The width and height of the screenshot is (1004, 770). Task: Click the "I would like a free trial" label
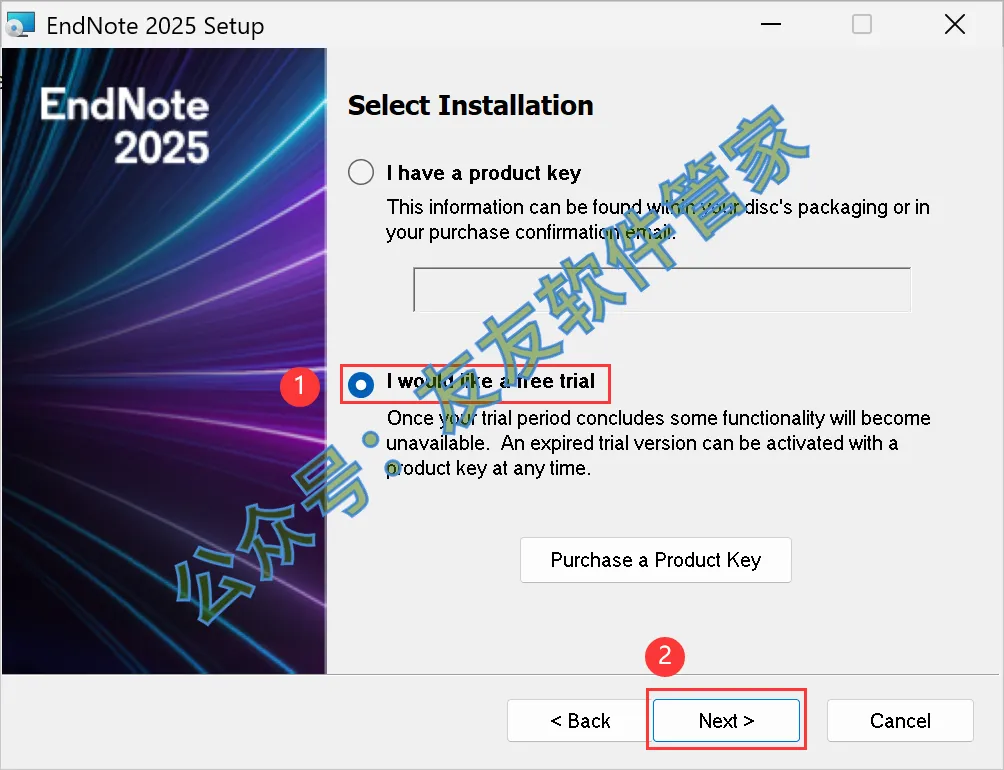tap(490, 381)
